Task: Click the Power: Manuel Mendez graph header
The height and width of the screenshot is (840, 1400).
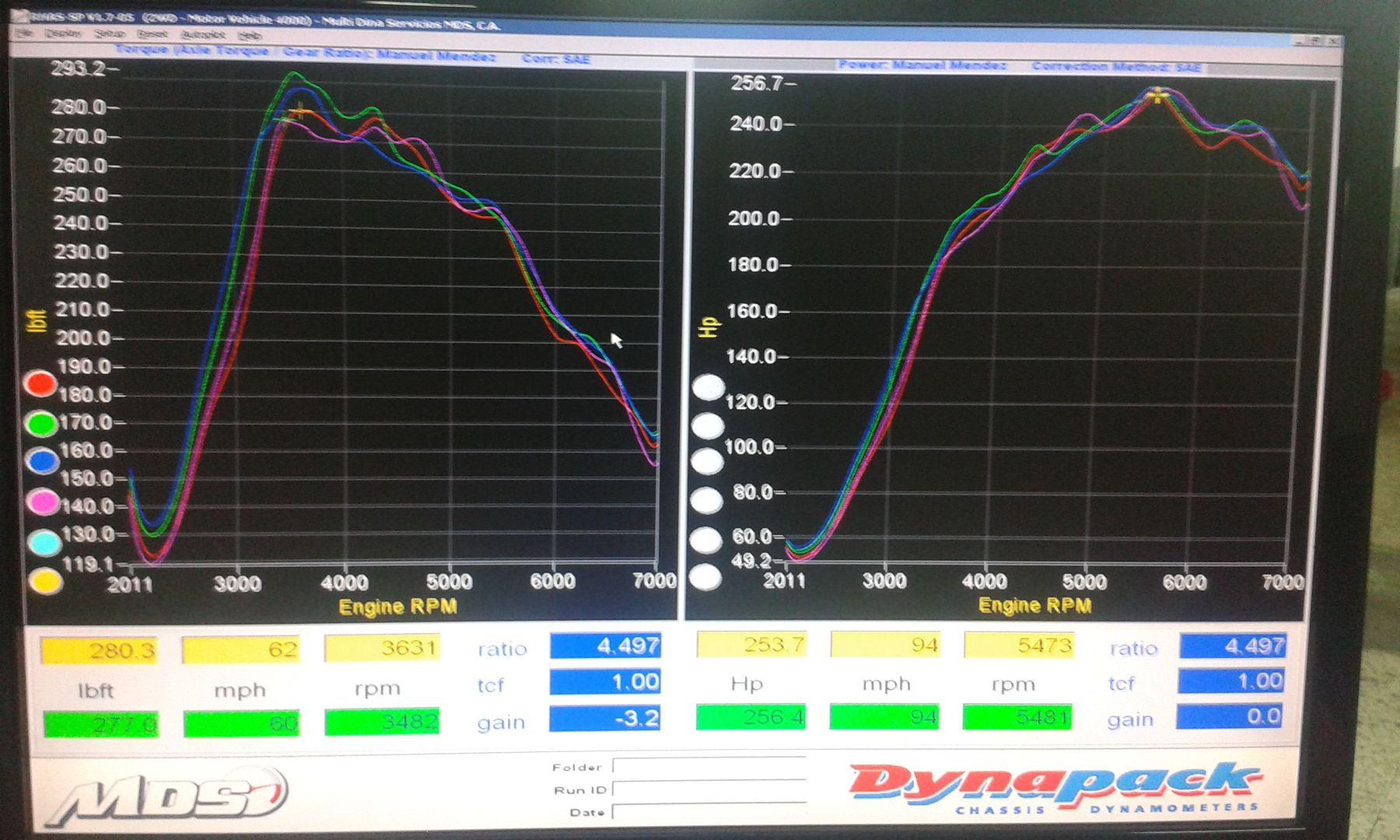Action: [922, 65]
